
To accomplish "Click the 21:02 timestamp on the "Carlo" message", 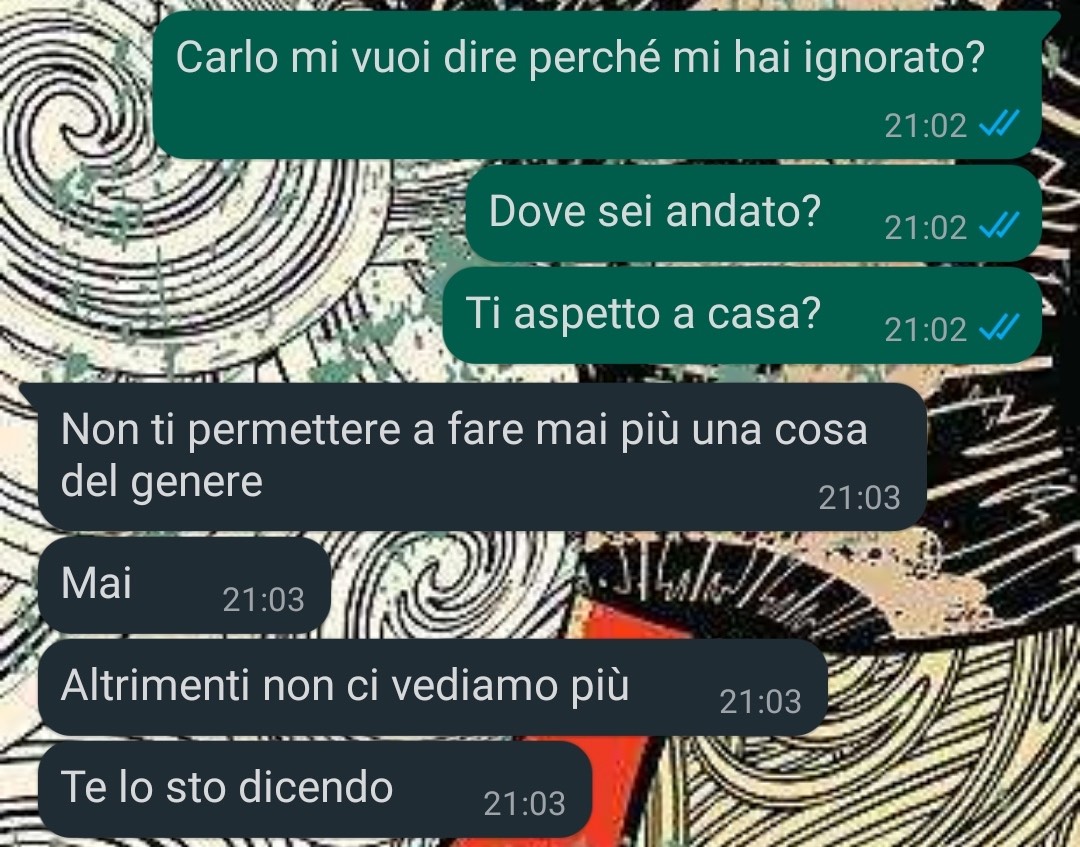I will pos(925,126).
